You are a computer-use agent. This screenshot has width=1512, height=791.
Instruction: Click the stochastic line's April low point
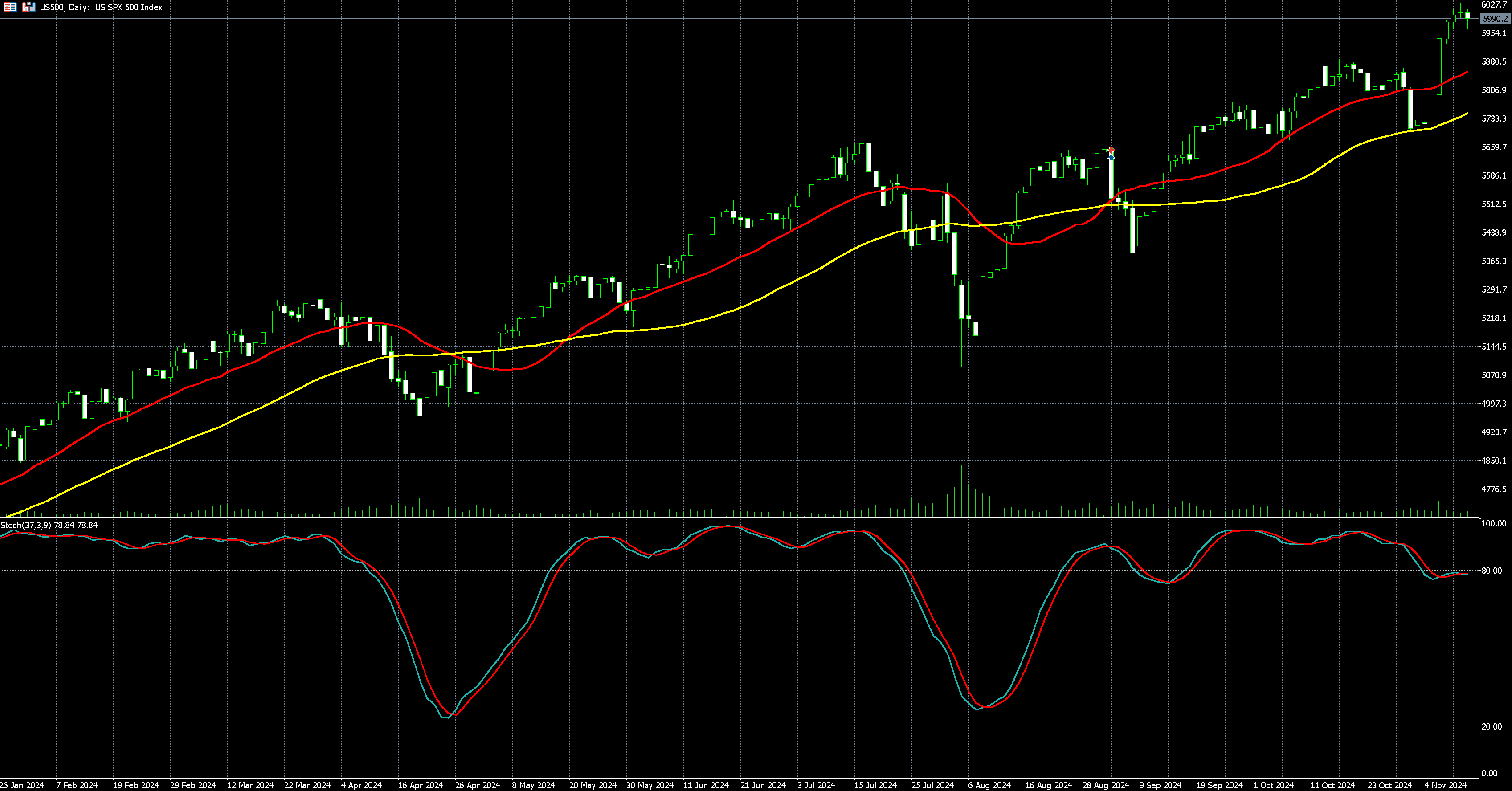(447, 717)
